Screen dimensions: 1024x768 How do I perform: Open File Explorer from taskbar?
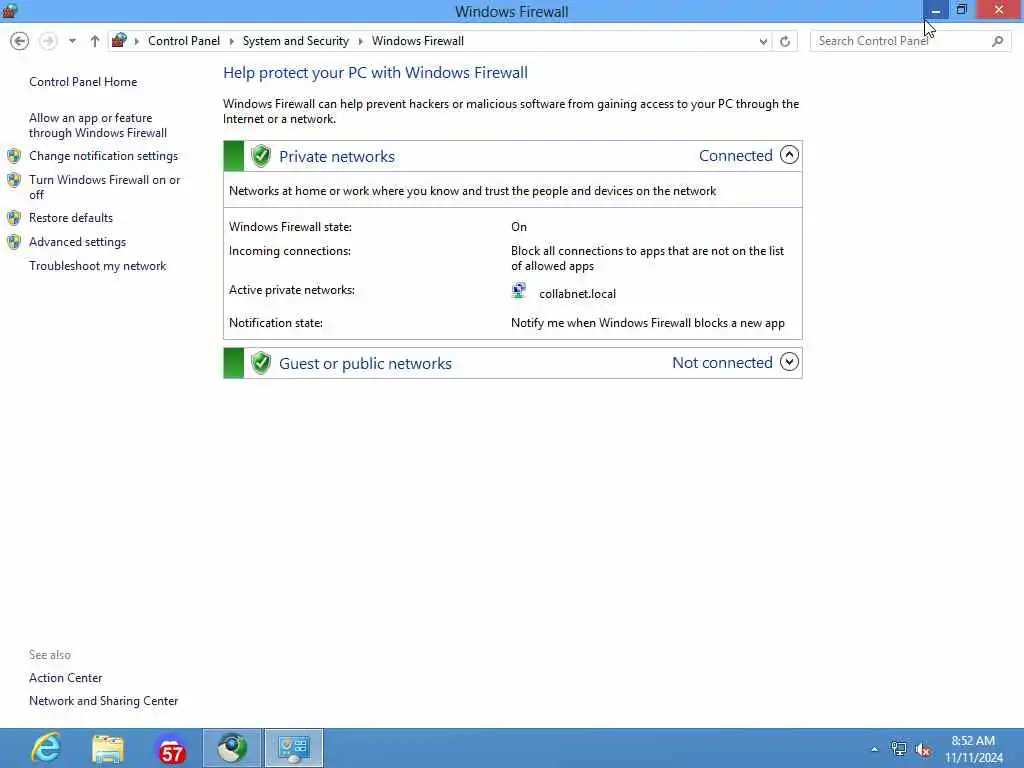coord(108,748)
